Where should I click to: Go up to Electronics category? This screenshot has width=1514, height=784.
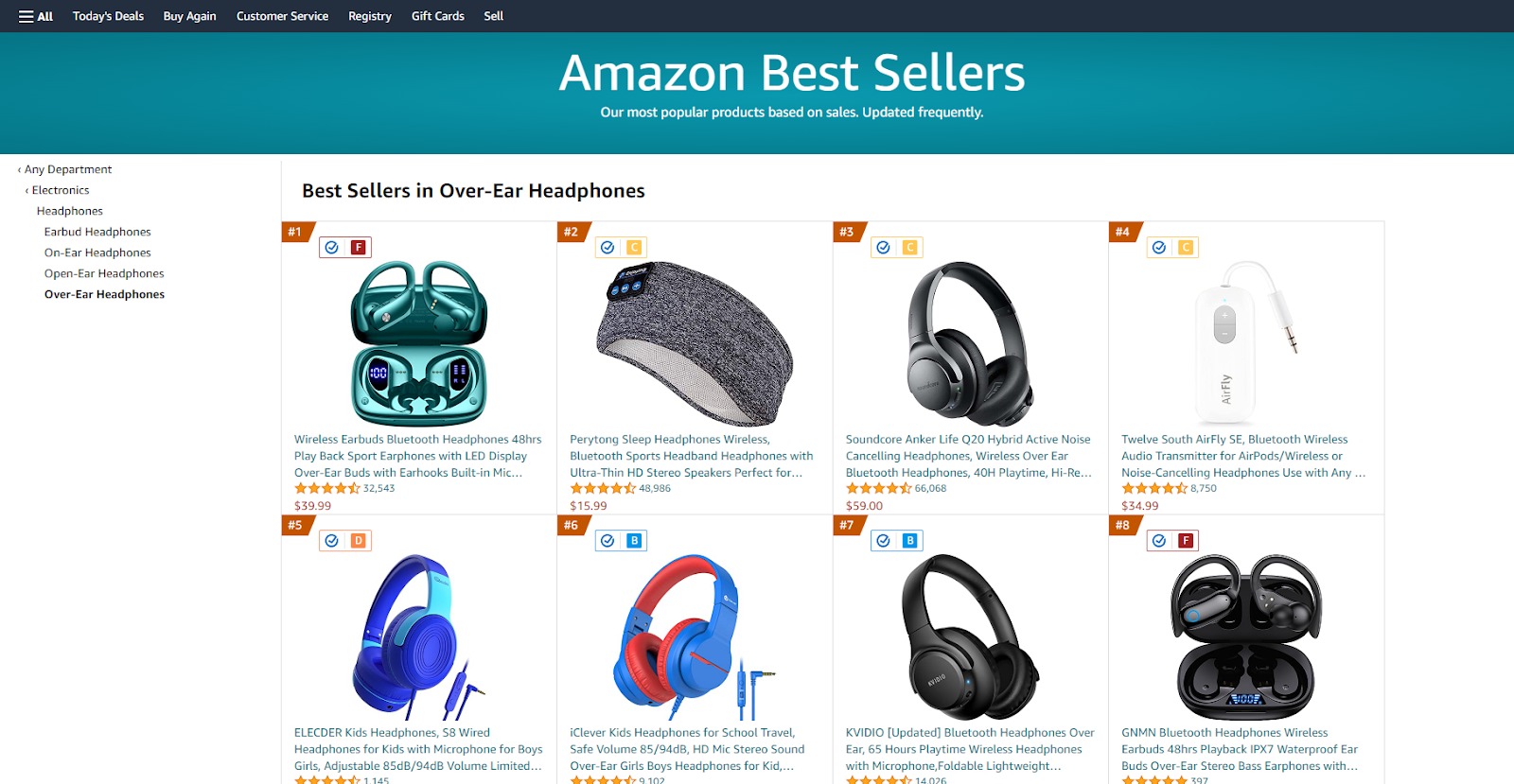pyautogui.click(x=58, y=190)
